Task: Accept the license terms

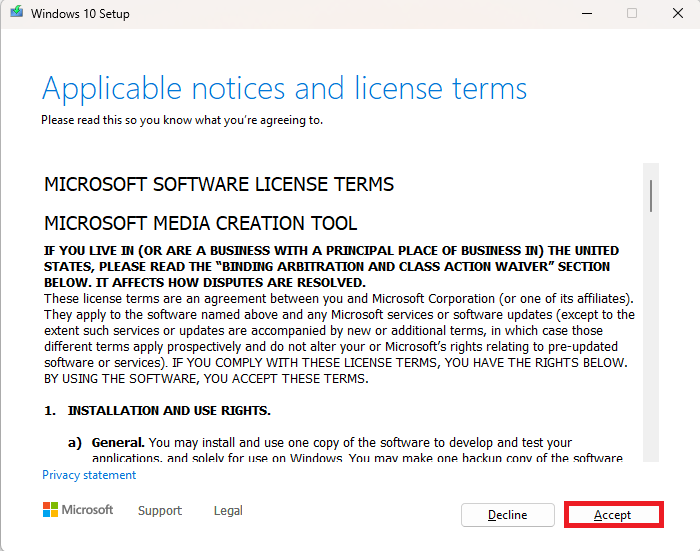Action: tap(614, 515)
